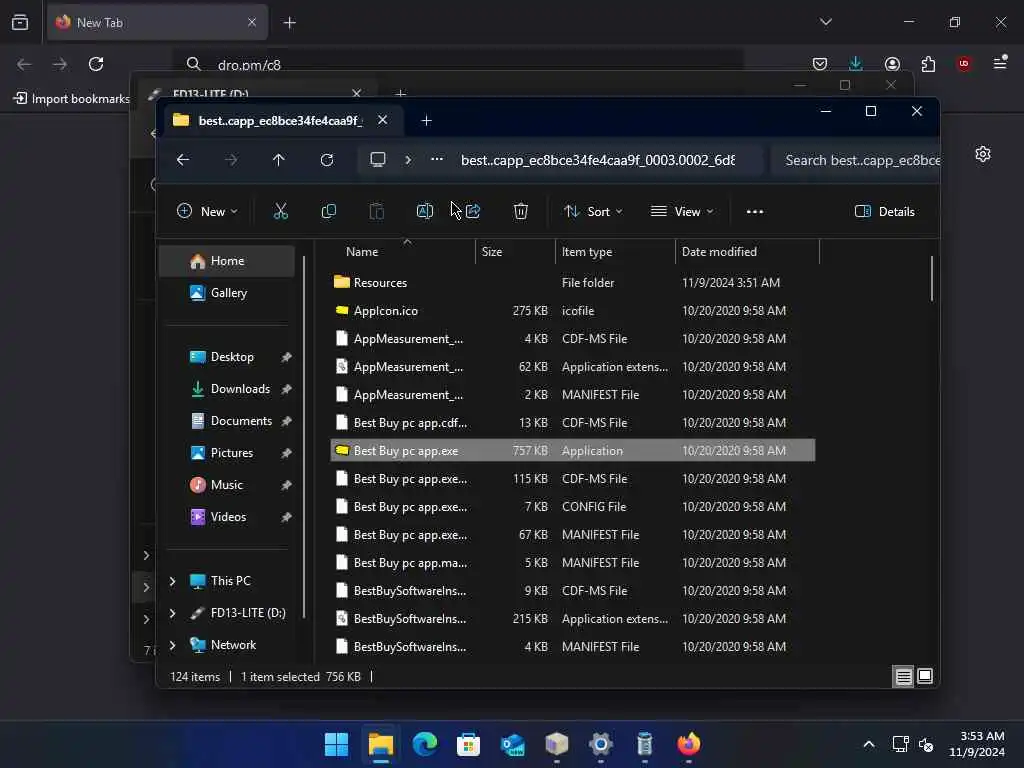Screen dimensions: 1024x768
Task: Expand address bar path chevron
Action: click(408, 159)
